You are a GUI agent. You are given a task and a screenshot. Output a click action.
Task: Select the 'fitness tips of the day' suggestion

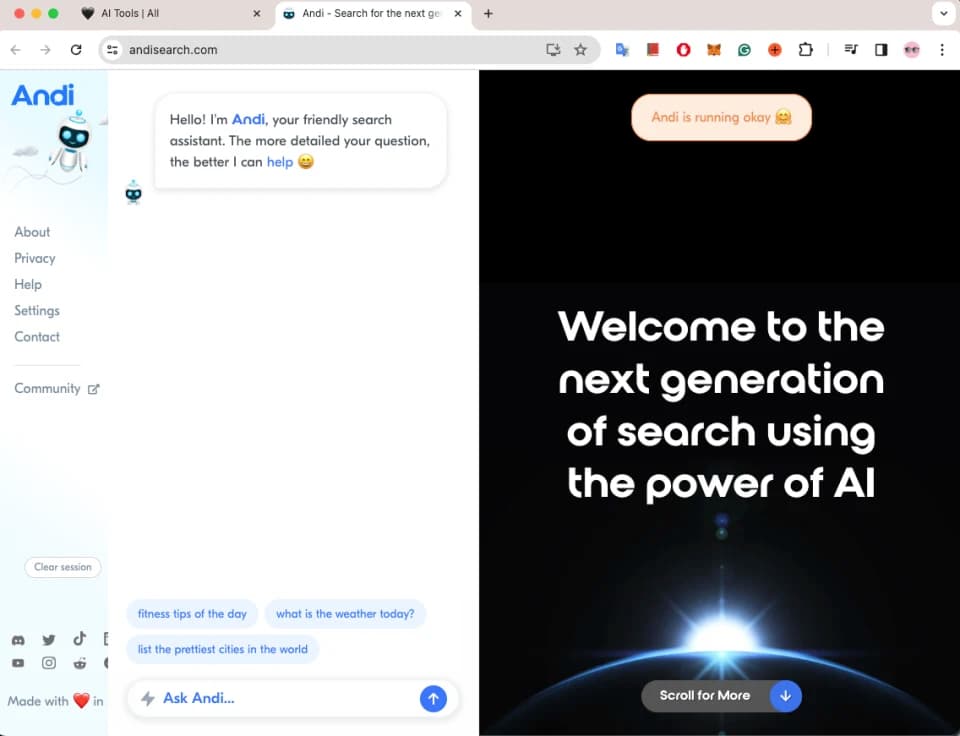(x=192, y=614)
